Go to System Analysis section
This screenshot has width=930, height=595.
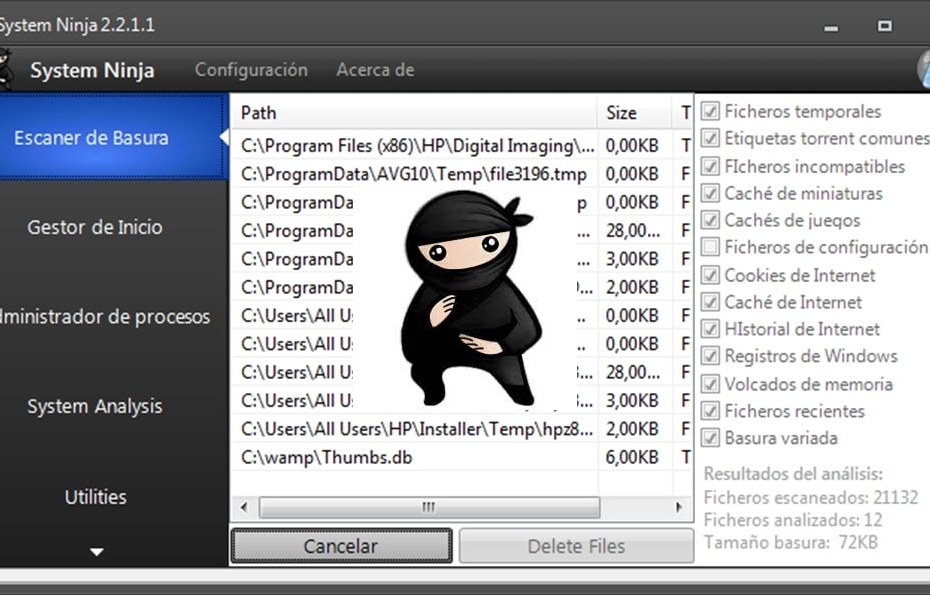(x=95, y=406)
